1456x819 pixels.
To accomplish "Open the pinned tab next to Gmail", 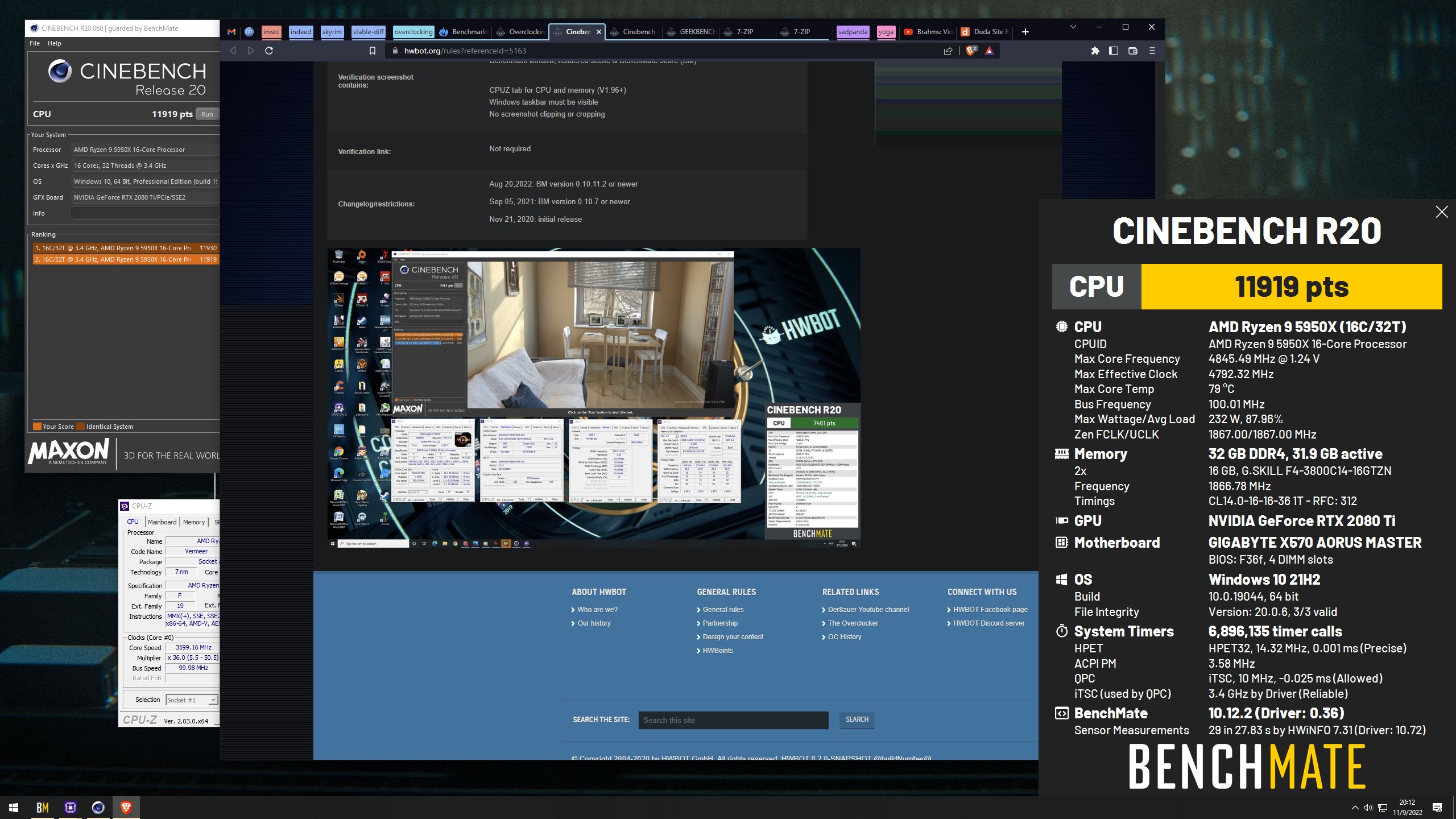I will [x=249, y=32].
